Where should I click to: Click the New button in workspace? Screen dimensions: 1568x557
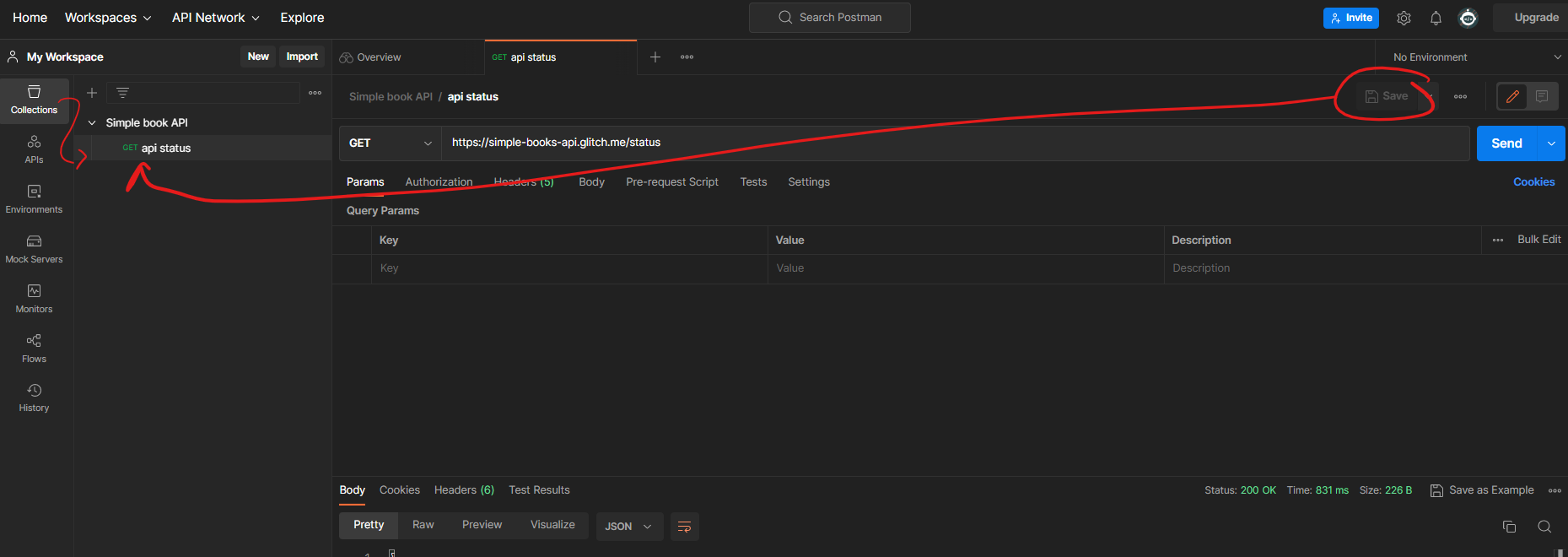point(258,57)
